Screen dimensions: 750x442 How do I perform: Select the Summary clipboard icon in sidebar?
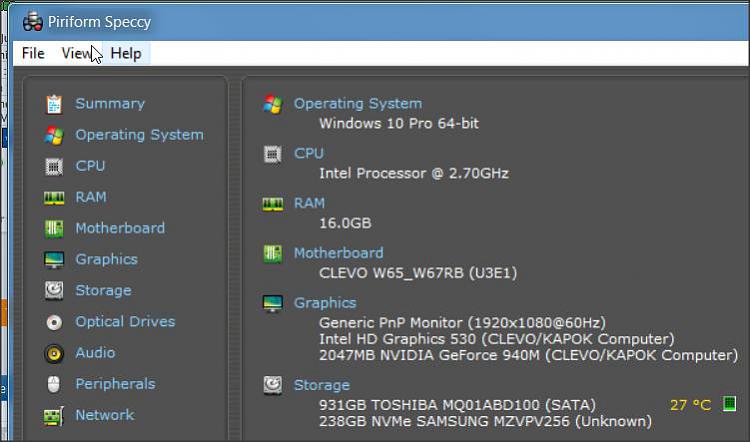click(54, 104)
